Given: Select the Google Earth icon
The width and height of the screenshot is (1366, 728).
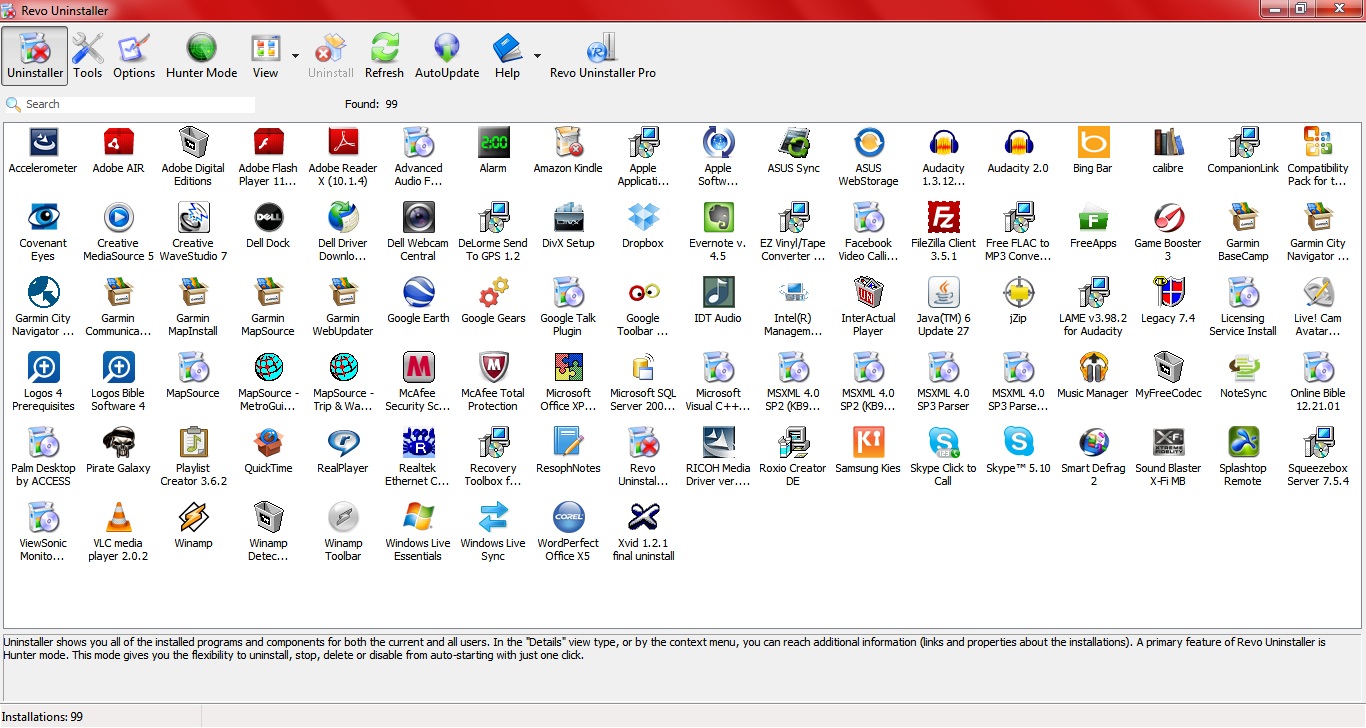Looking at the screenshot, I should 418,293.
